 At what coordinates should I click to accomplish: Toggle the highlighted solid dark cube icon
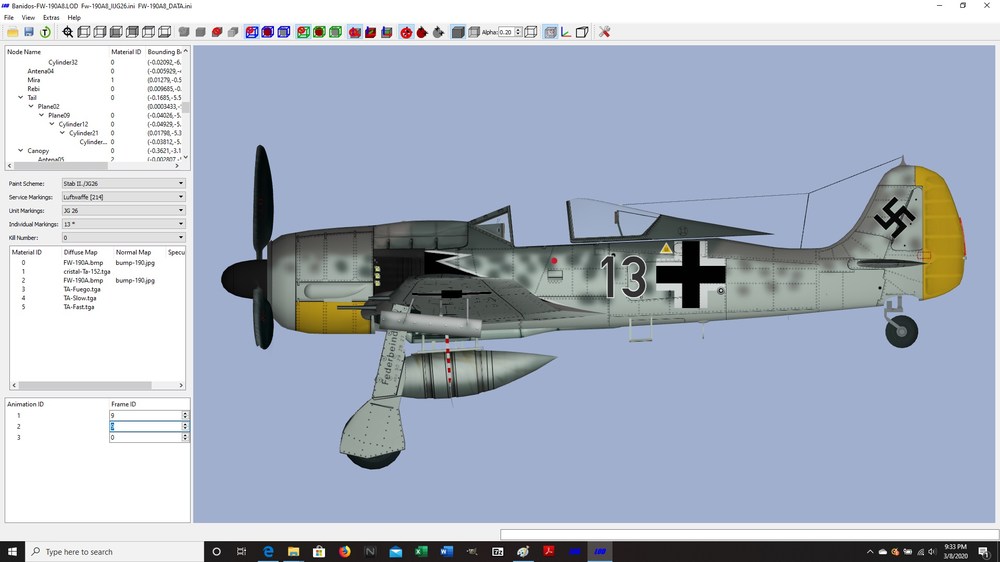458,32
